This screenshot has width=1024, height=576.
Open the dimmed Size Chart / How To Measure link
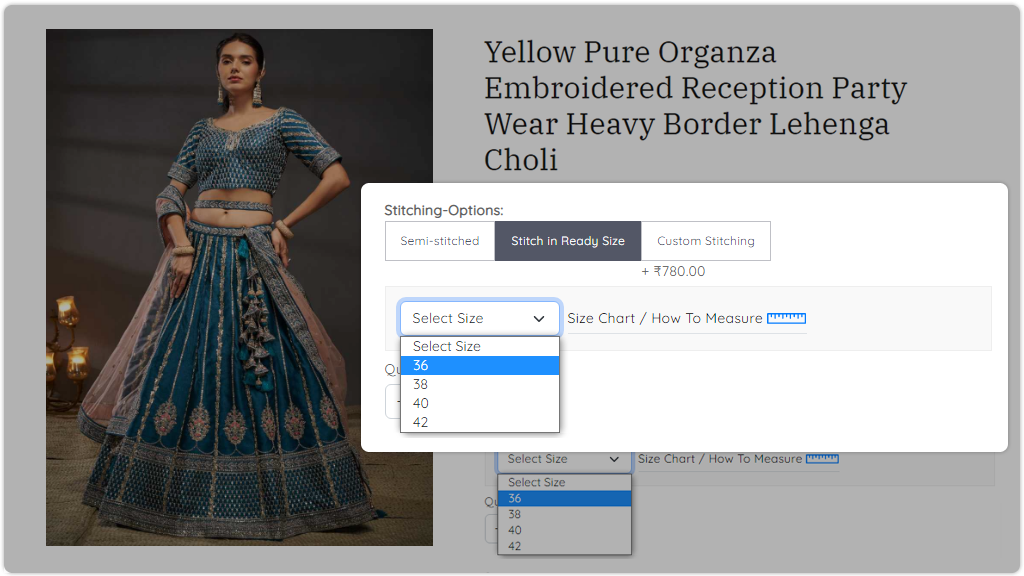tap(720, 459)
